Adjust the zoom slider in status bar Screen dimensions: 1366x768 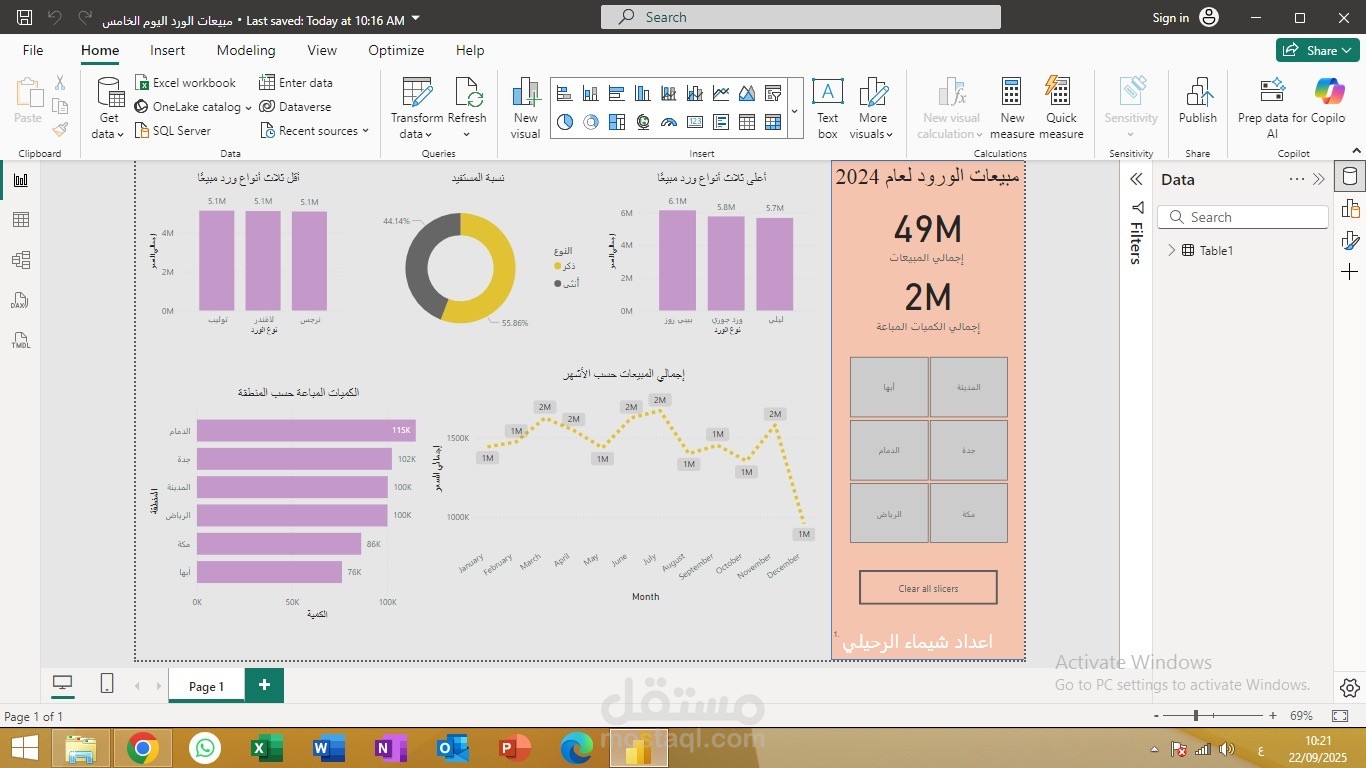coord(1196,716)
